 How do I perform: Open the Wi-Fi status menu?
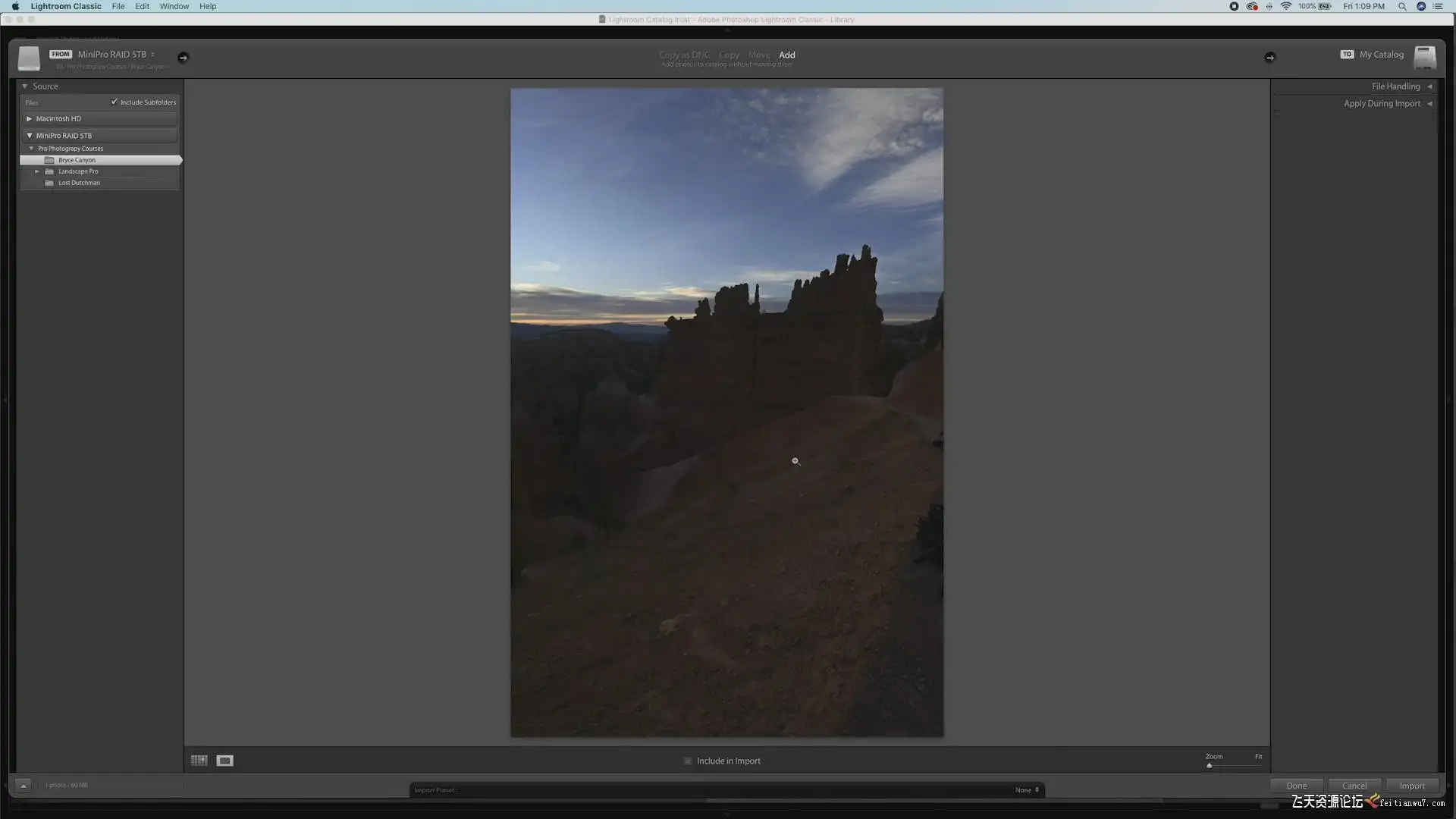1286,6
